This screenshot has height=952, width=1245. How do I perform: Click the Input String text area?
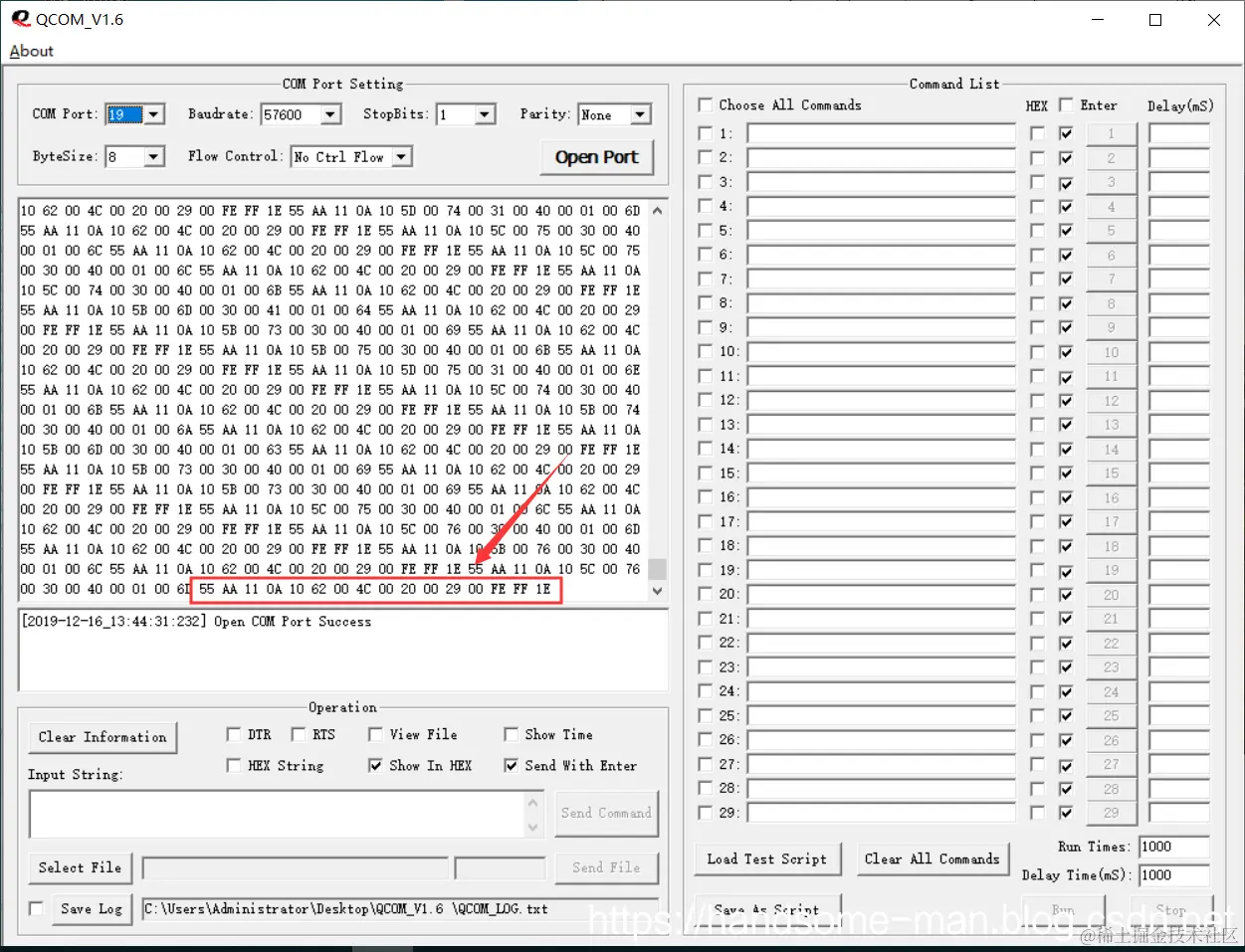point(278,815)
